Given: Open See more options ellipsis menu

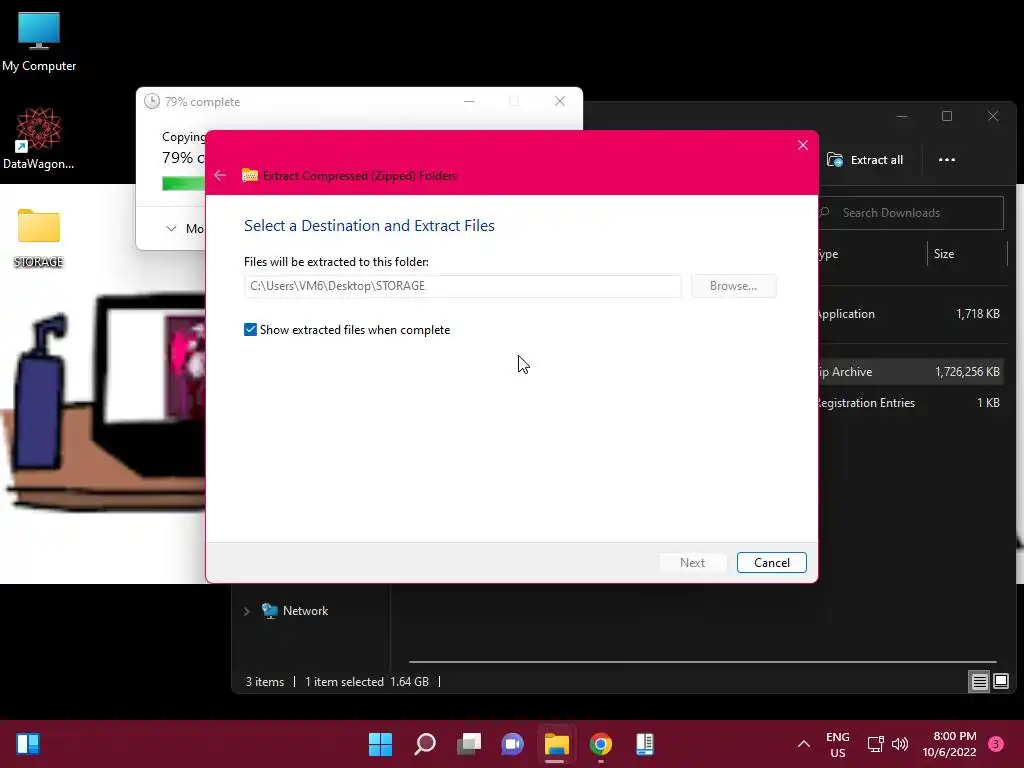Looking at the screenshot, I should [946, 160].
